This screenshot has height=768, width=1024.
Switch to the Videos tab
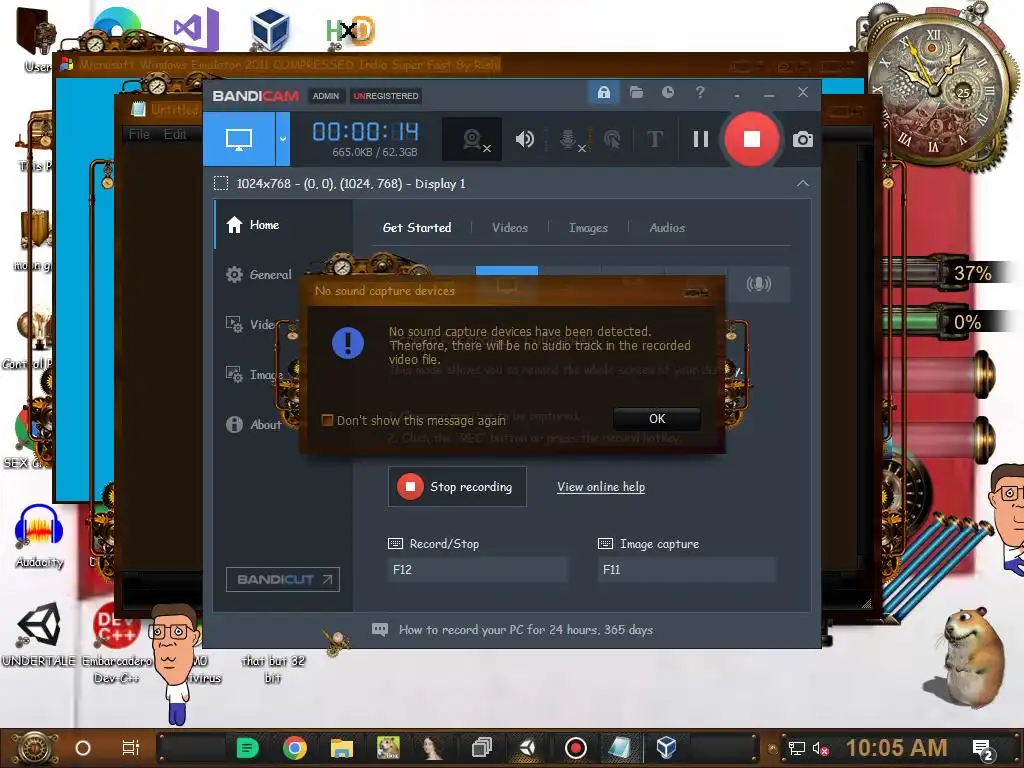pos(509,227)
